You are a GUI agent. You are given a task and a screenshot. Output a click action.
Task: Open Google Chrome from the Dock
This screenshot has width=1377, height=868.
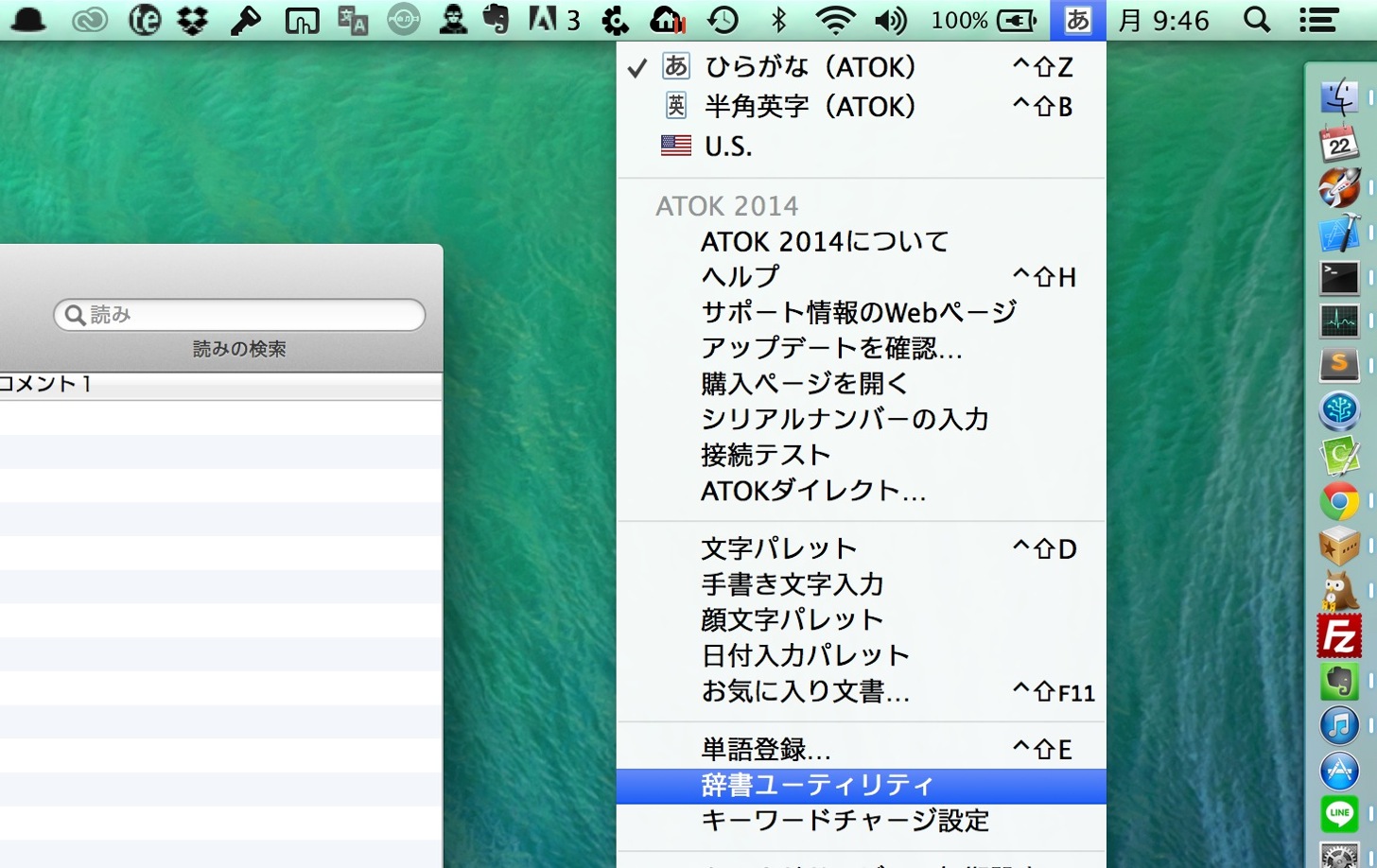1339,502
